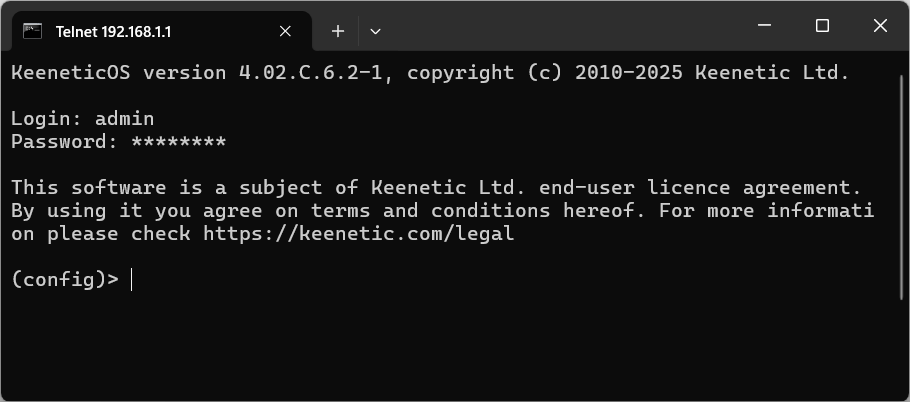Click the "Password:" label text

click(x=64, y=142)
